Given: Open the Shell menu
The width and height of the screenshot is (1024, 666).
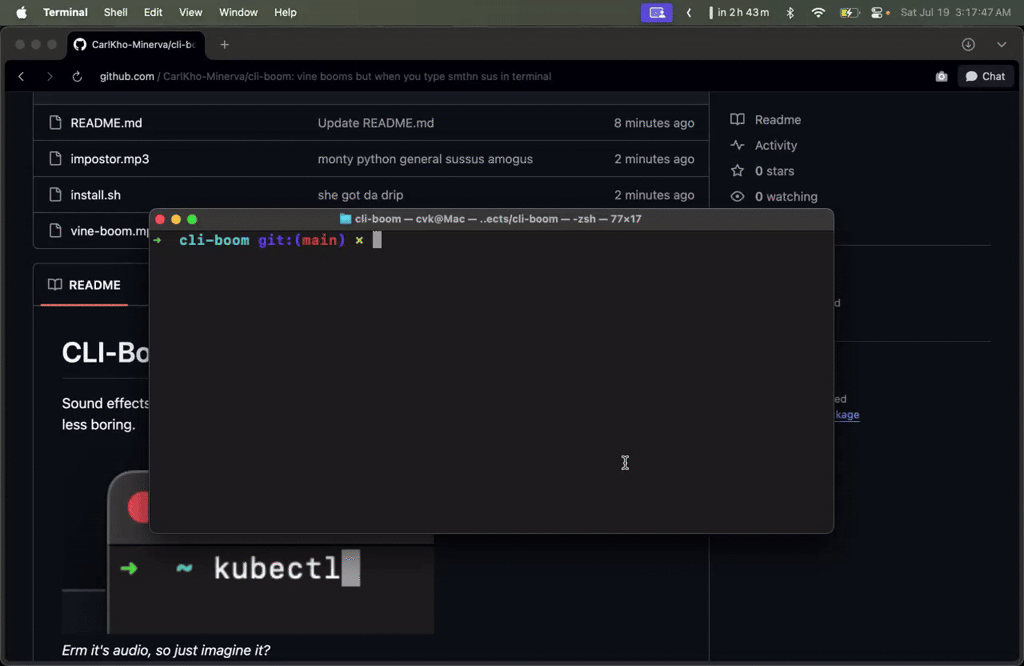Looking at the screenshot, I should 115,12.
